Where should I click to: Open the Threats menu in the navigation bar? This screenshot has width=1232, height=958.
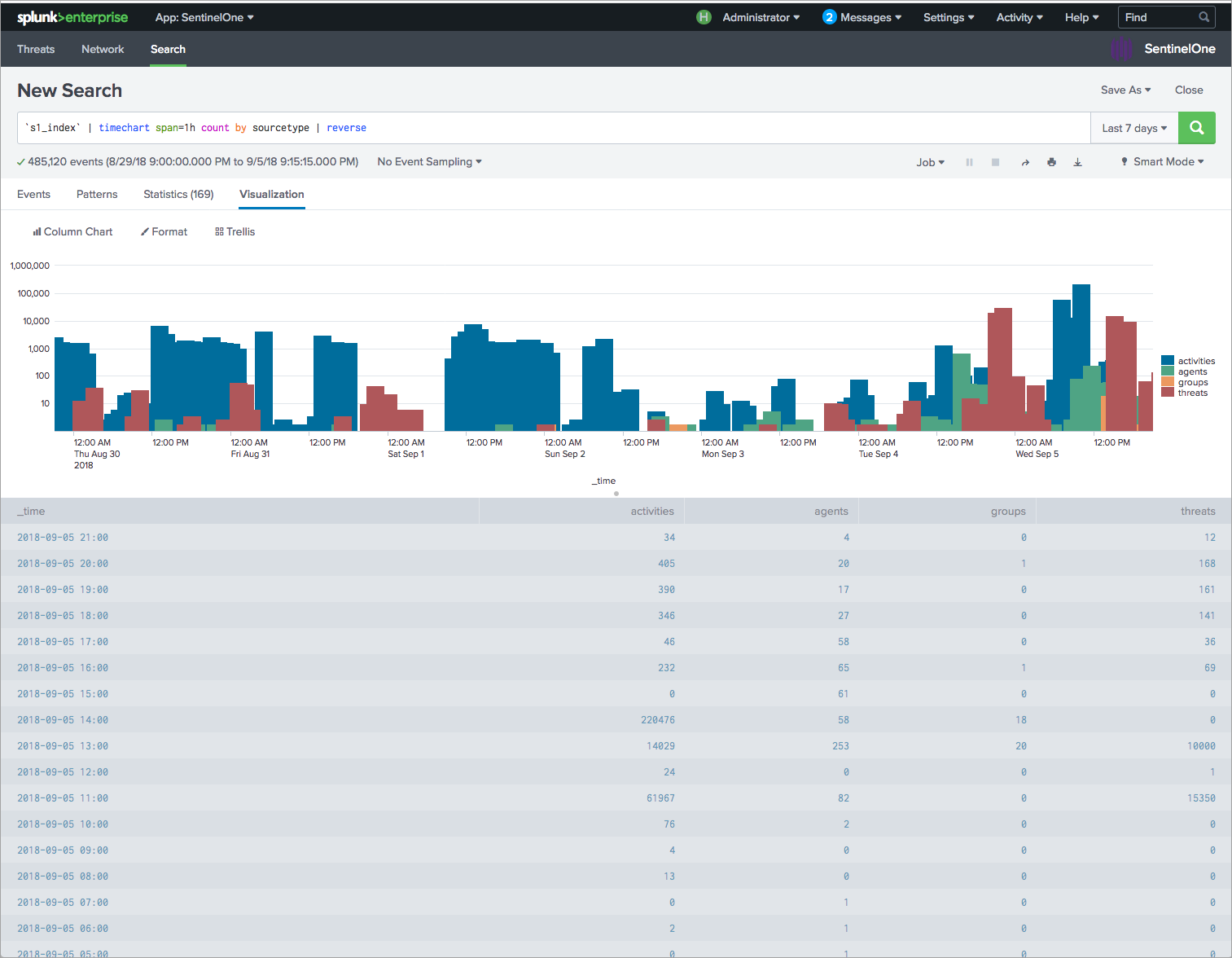[36, 49]
